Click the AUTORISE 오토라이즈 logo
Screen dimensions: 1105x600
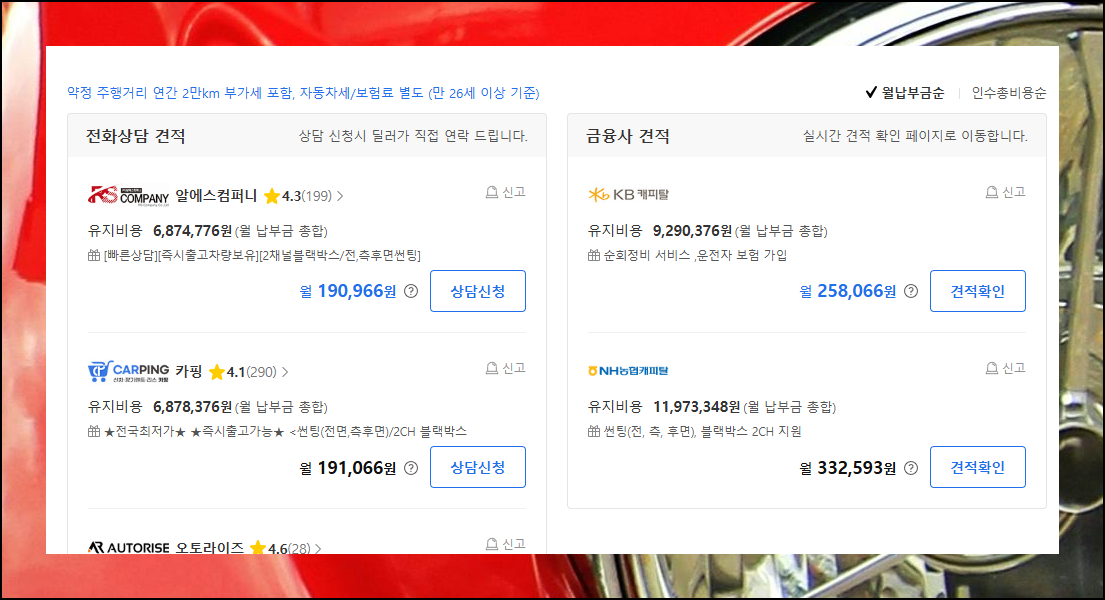pyautogui.click(x=128, y=547)
